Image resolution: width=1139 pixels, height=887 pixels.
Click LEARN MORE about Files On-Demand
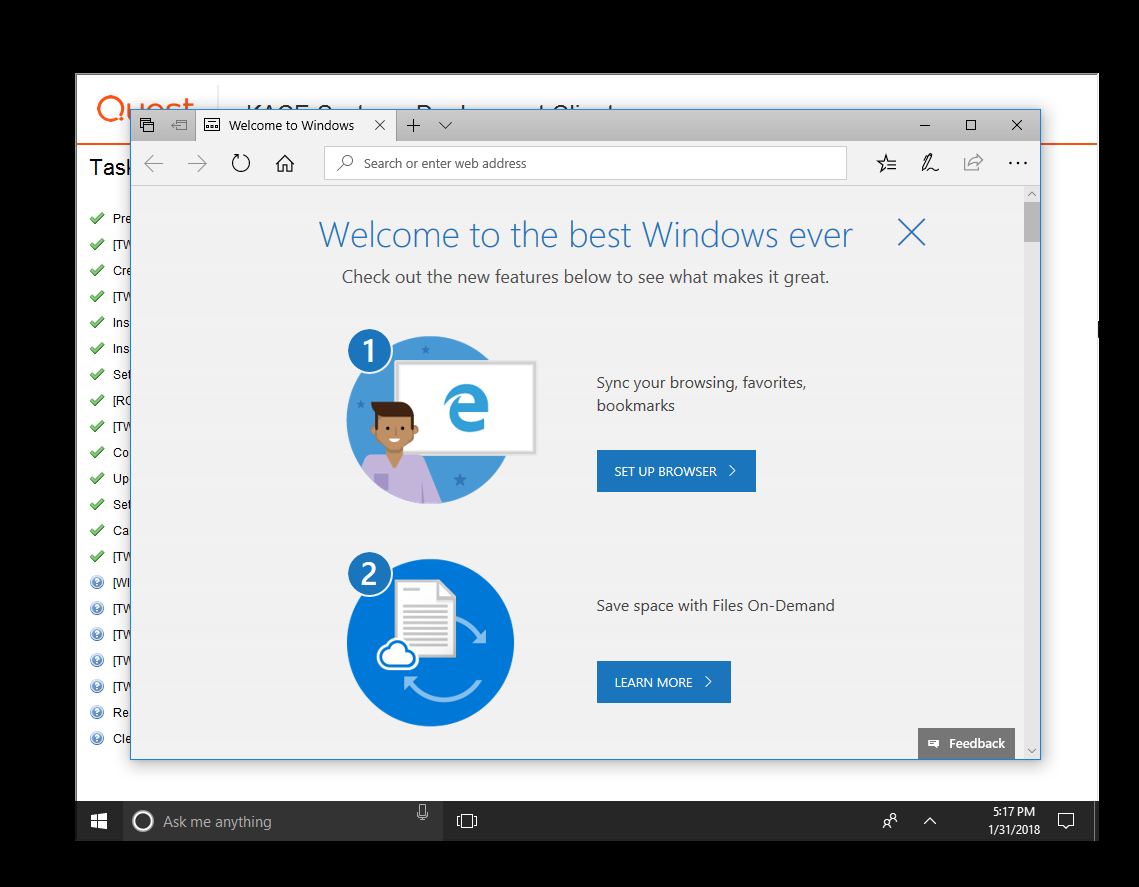click(x=664, y=682)
